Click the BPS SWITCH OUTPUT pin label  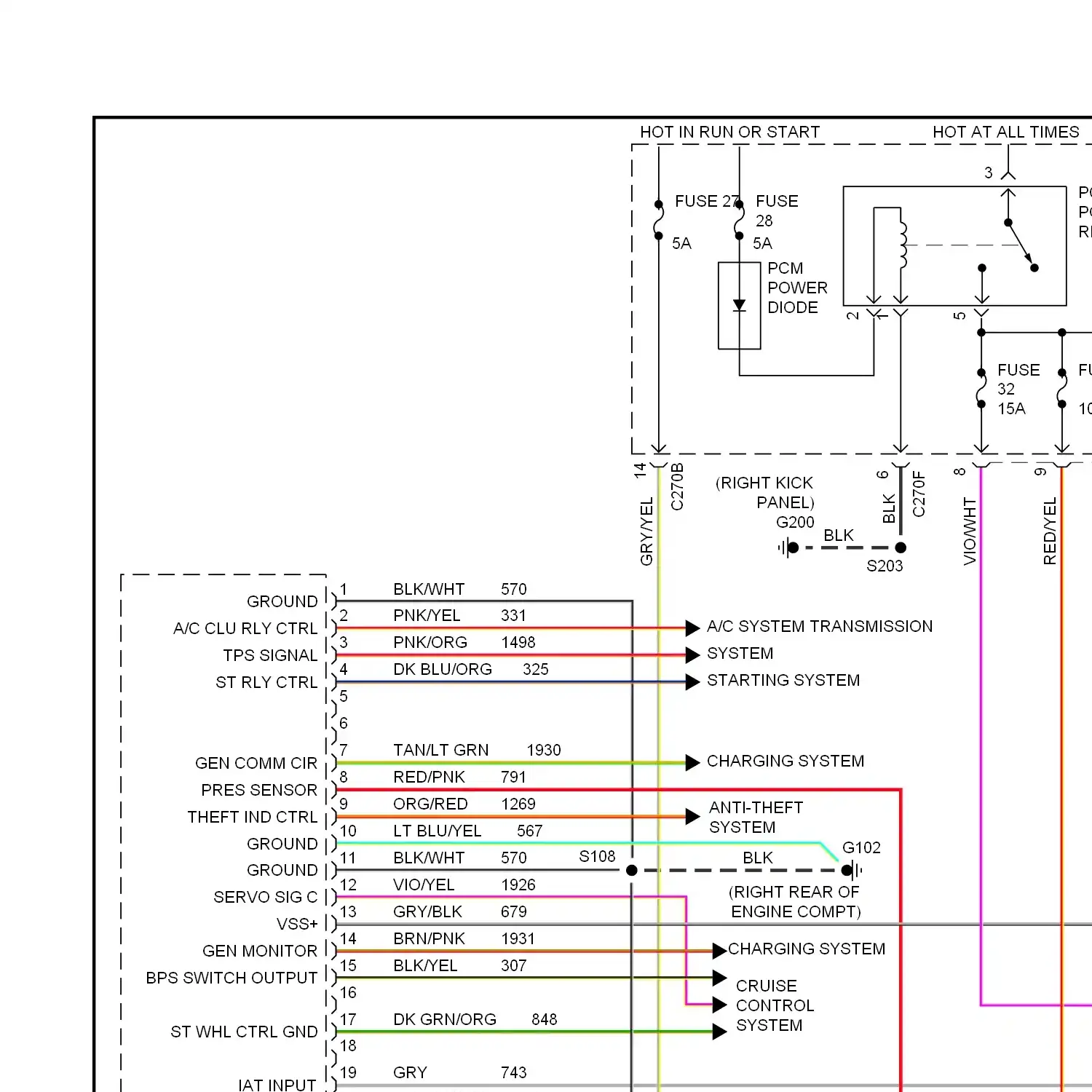point(232,978)
